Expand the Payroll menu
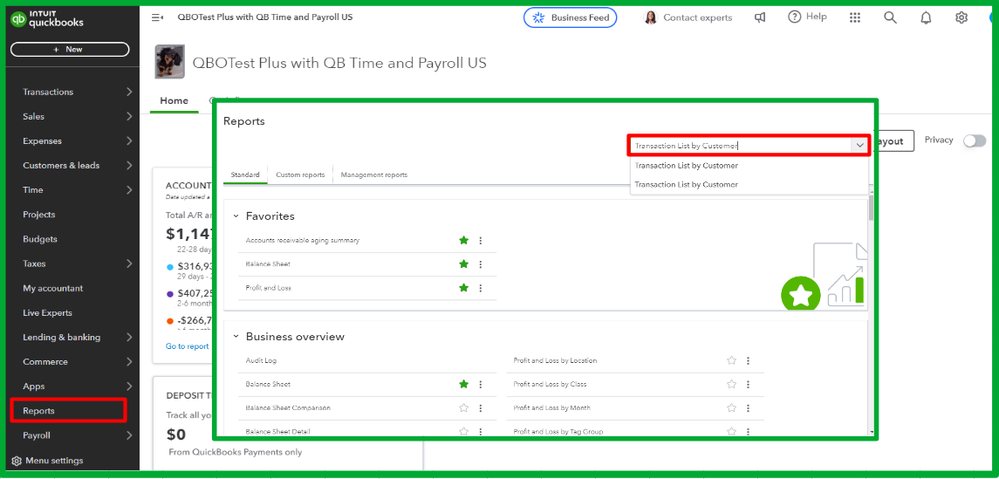999x479 pixels. [129, 436]
